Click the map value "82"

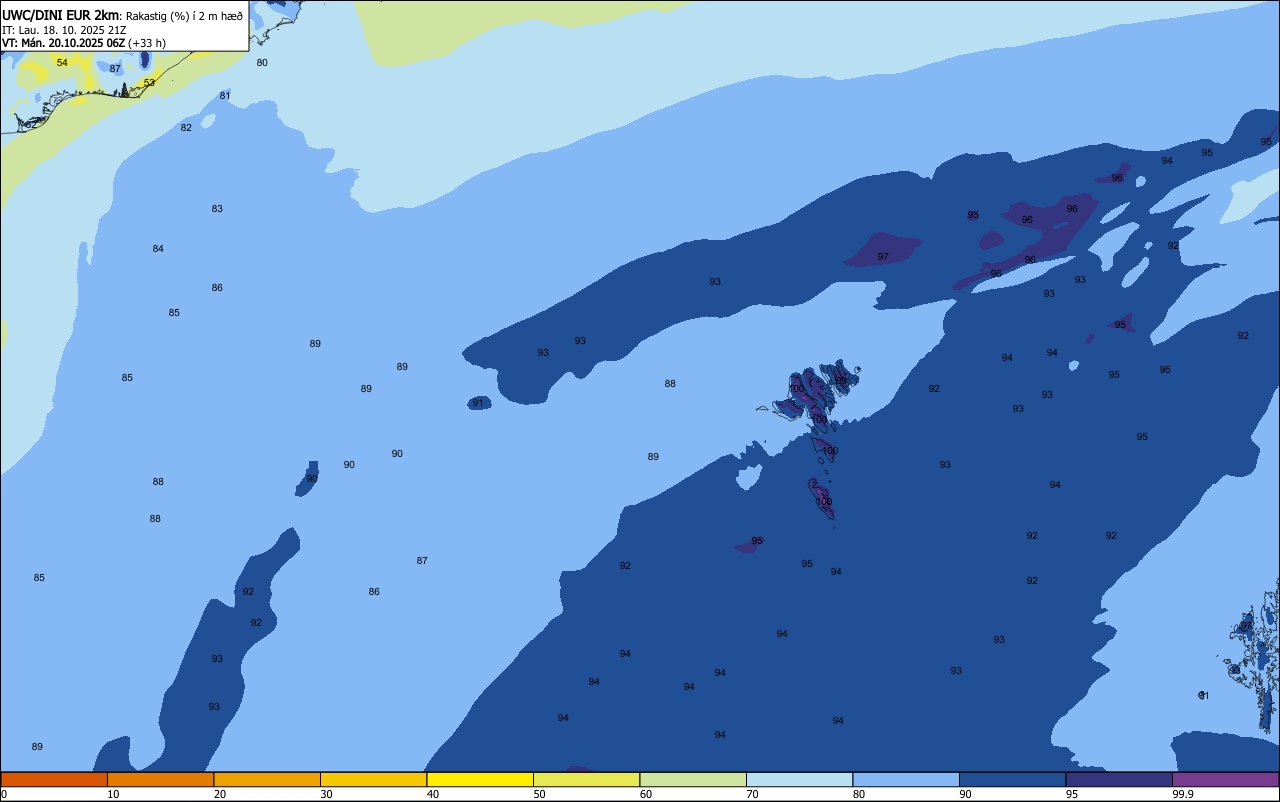point(186,128)
